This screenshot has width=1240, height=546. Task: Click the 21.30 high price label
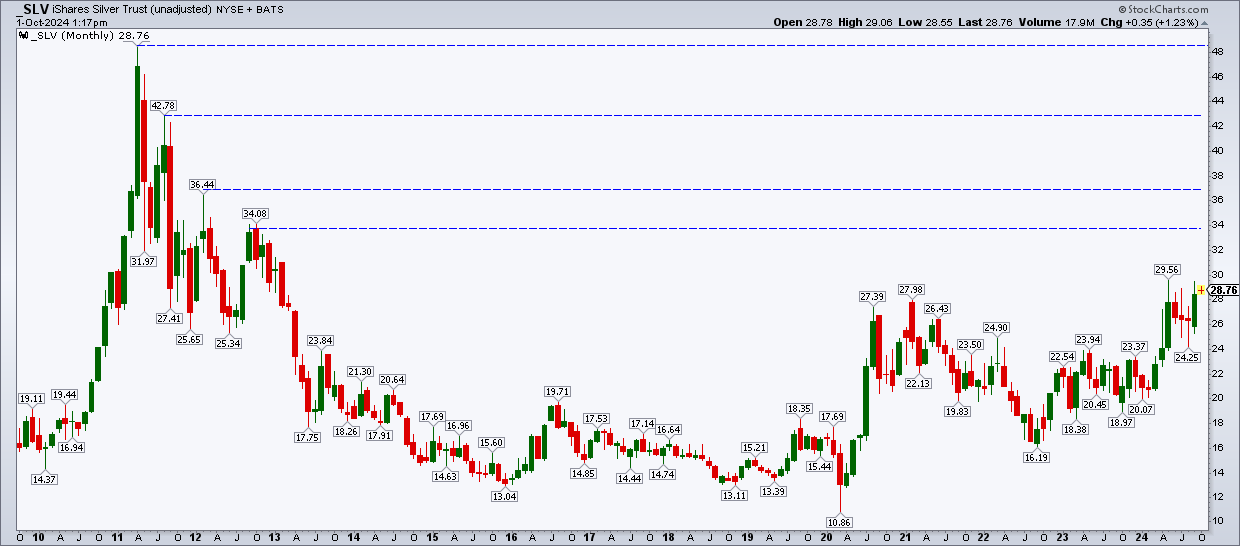[x=360, y=371]
